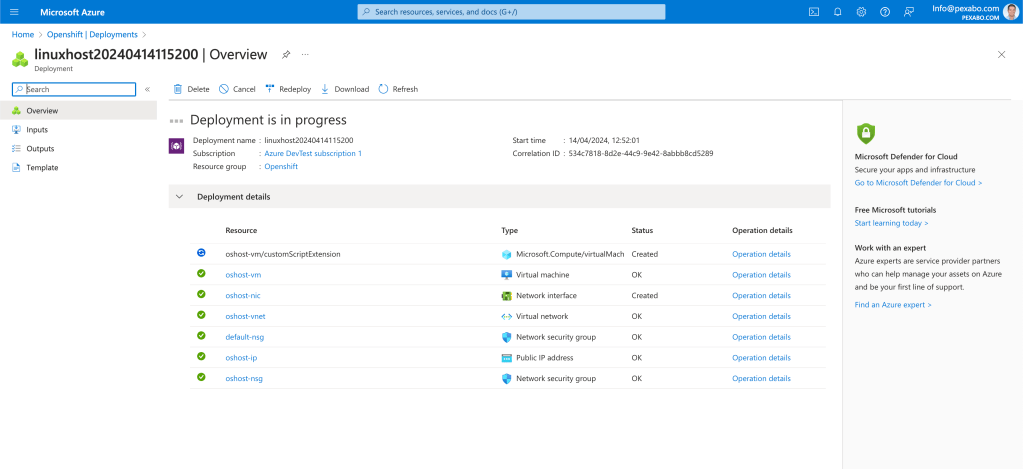The height and width of the screenshot is (469, 1023).
Task: Open the oshost-nic resource link
Action: (x=243, y=295)
